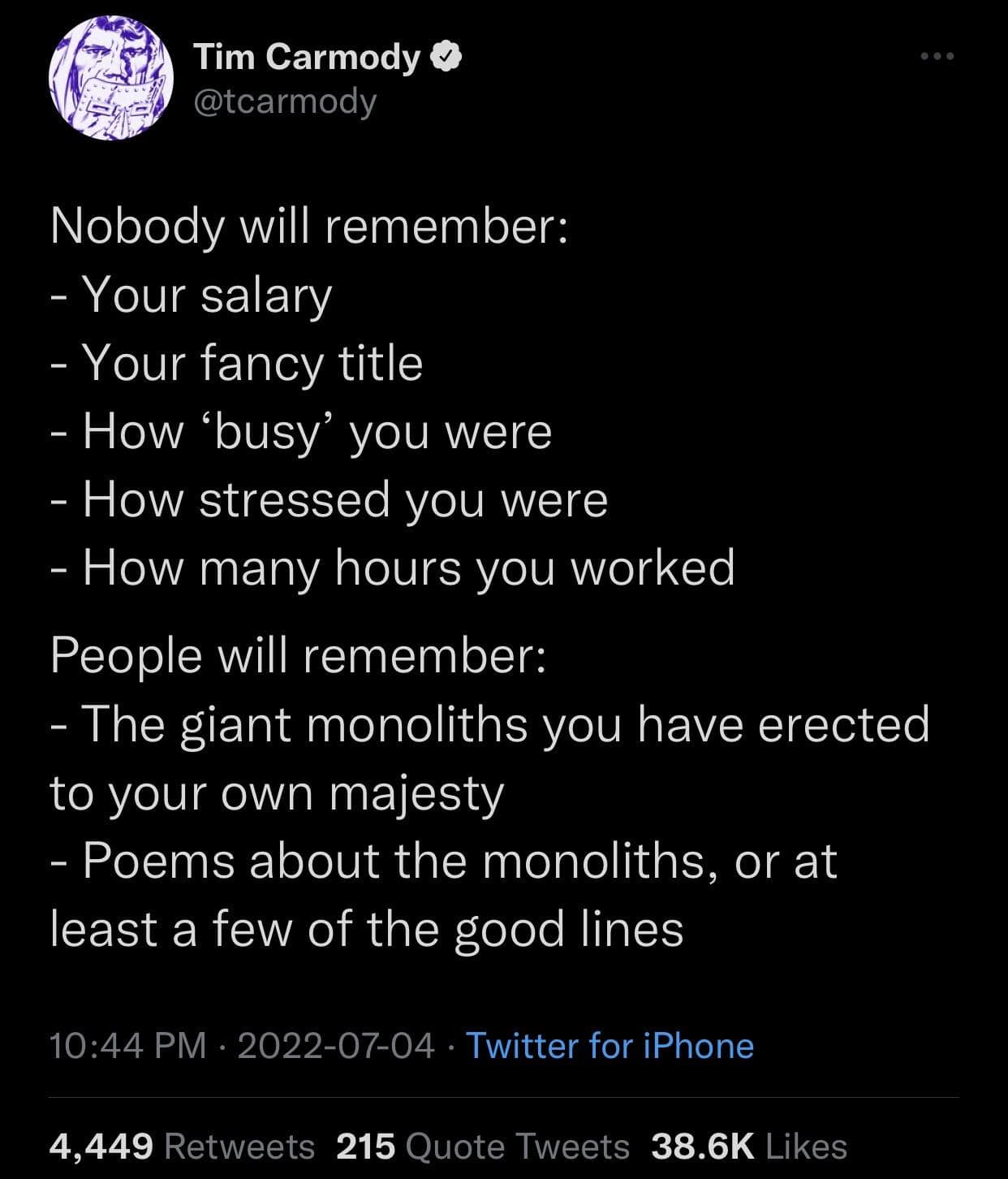
Task: Click the 'Nobody will remember:' line
Action: (308, 227)
